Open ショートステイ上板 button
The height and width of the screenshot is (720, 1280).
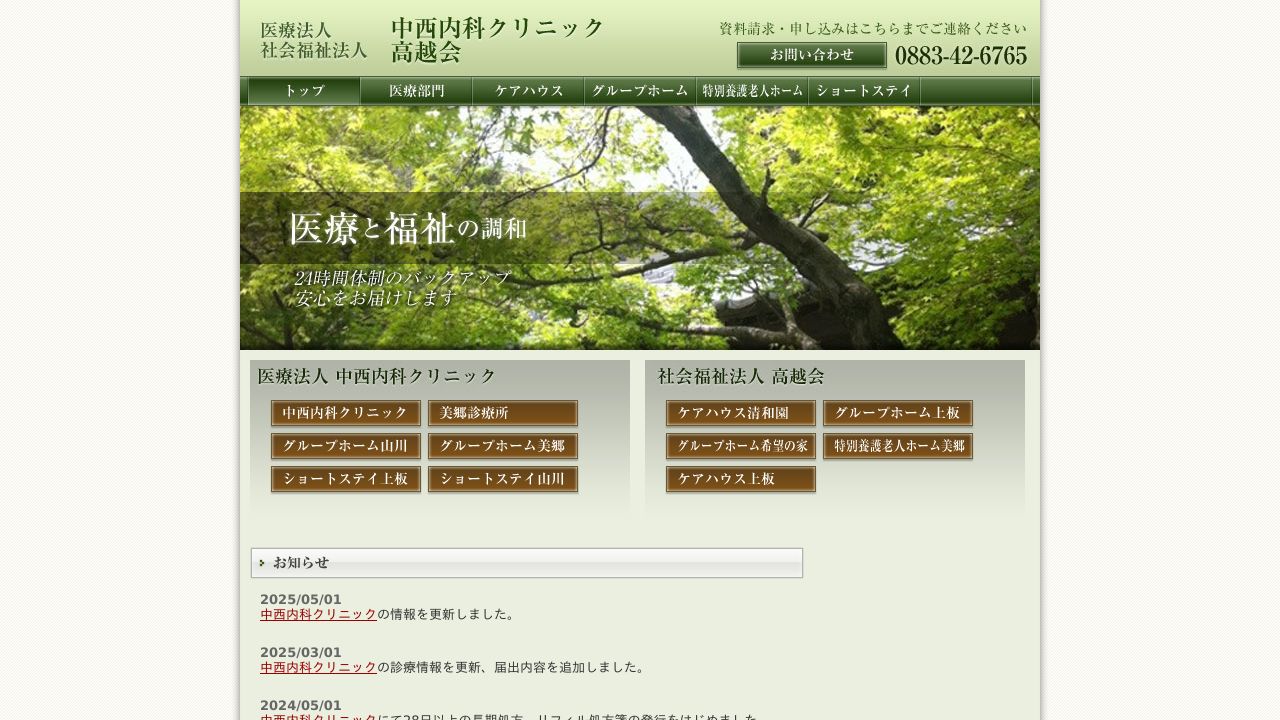(x=345, y=479)
